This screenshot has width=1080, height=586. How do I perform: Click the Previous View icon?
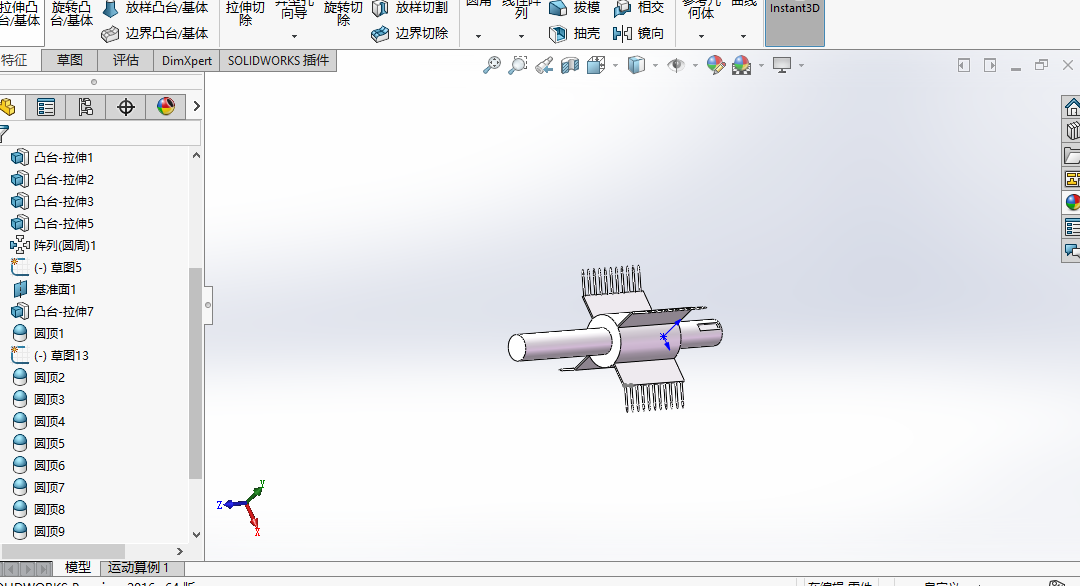544,65
